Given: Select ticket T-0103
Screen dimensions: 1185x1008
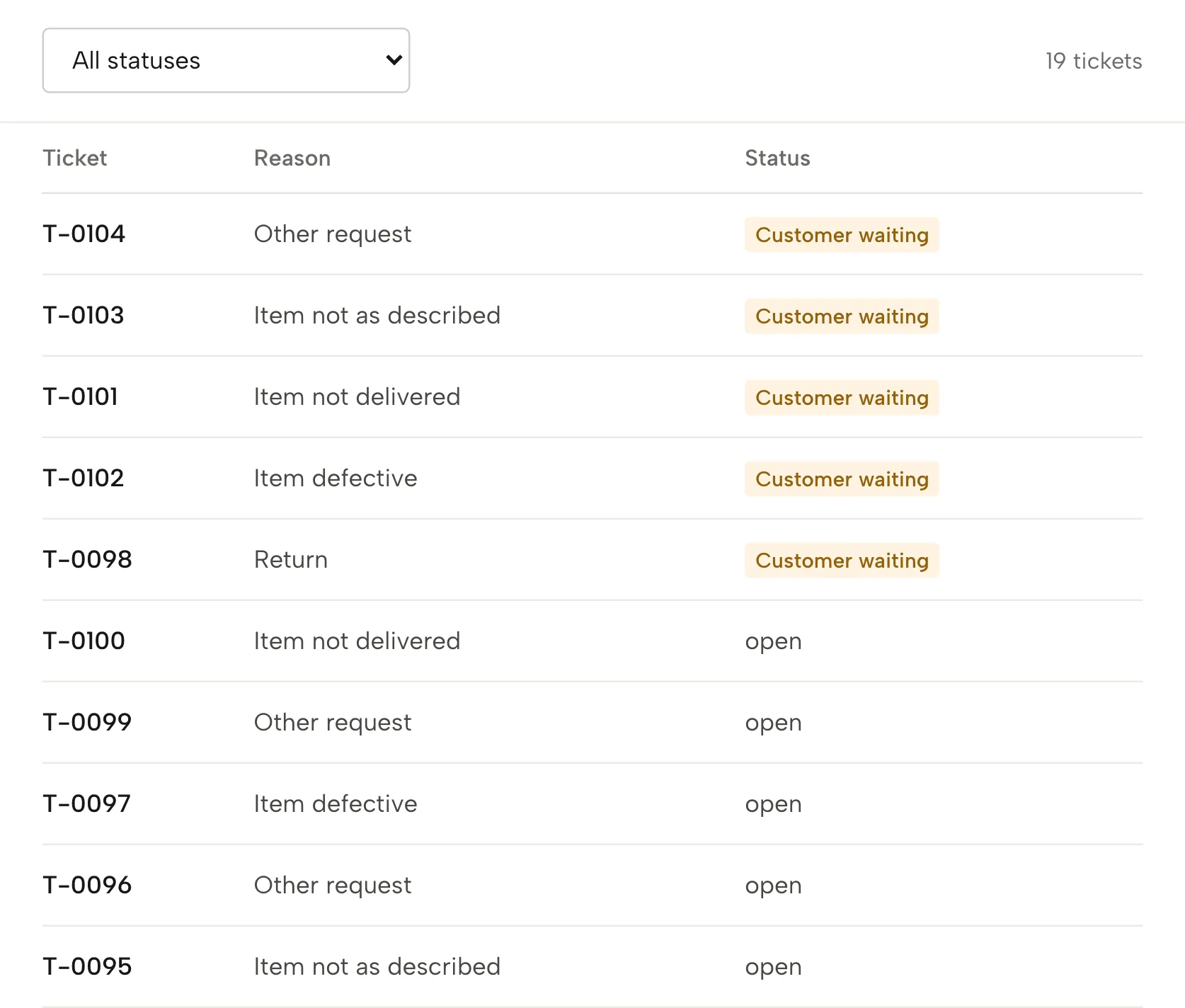Looking at the screenshot, I should coord(84,315).
